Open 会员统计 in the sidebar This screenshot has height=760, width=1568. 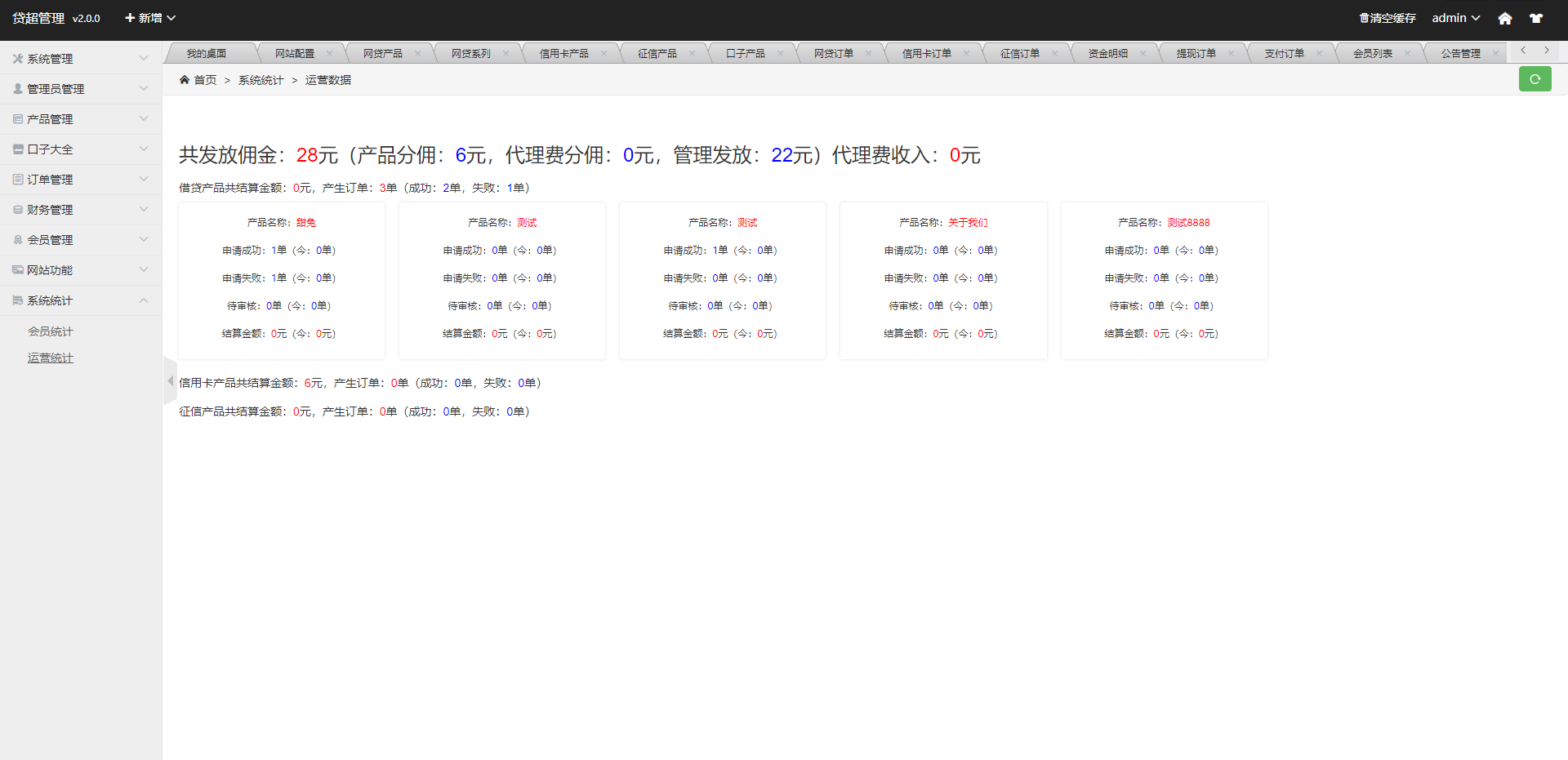click(x=51, y=331)
